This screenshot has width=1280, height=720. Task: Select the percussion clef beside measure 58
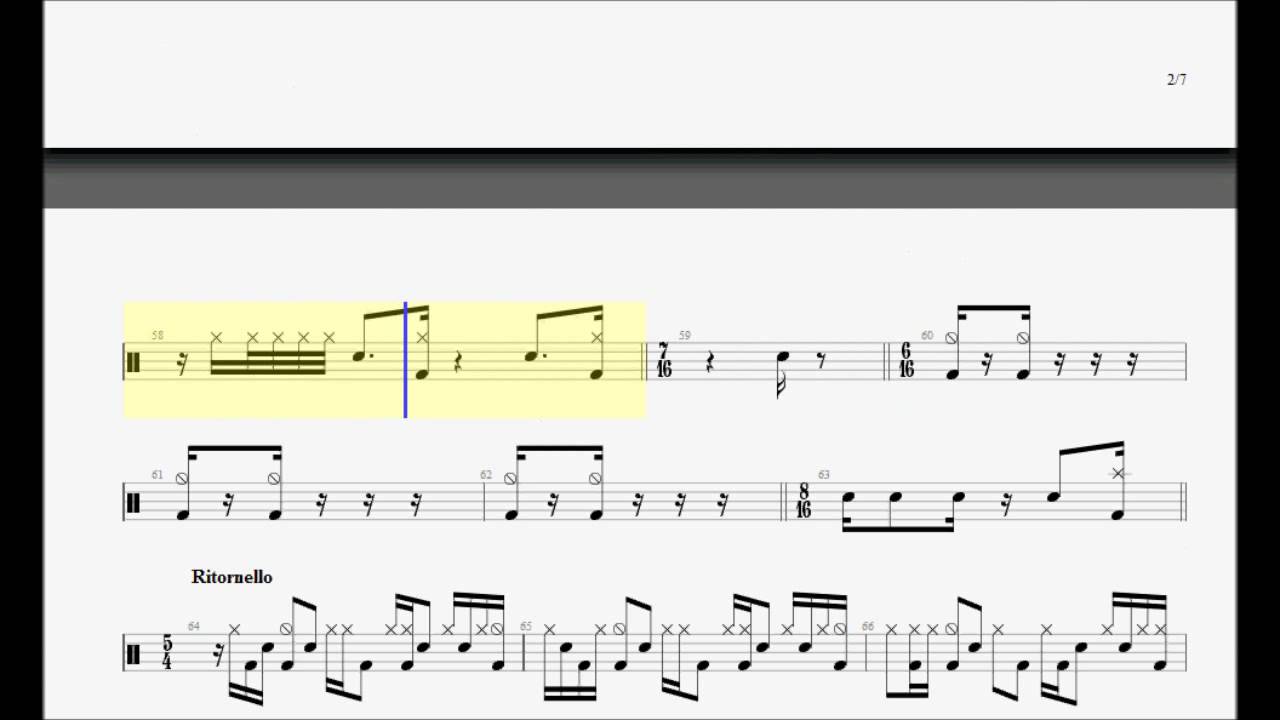(133, 361)
